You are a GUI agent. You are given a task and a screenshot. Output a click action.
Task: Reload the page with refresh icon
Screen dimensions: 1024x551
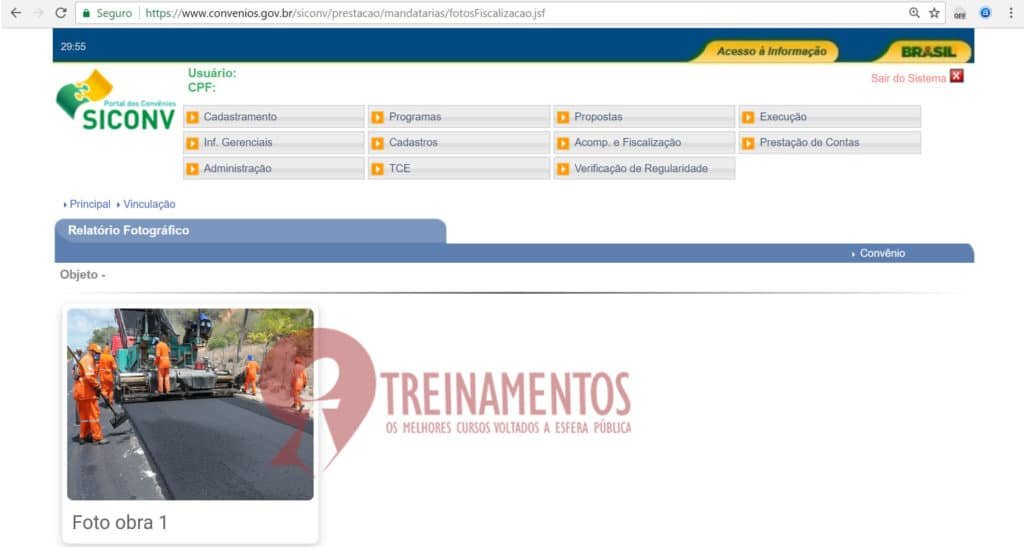(x=61, y=13)
